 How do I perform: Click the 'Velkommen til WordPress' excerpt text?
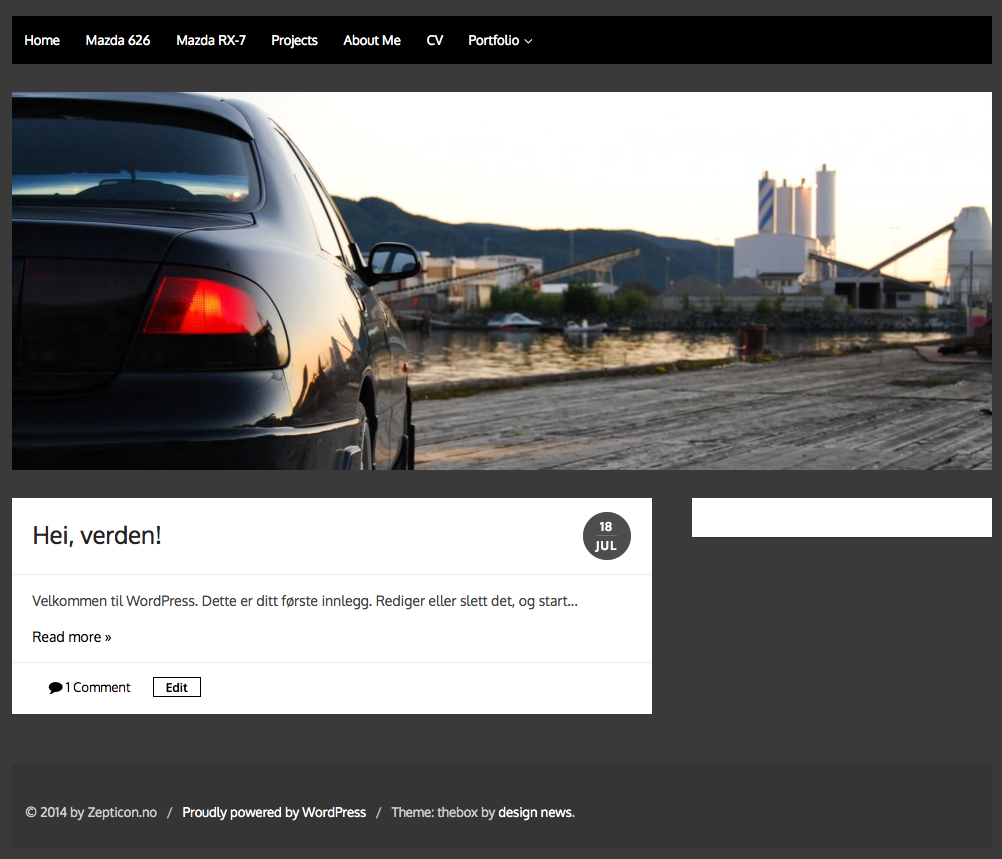click(305, 601)
